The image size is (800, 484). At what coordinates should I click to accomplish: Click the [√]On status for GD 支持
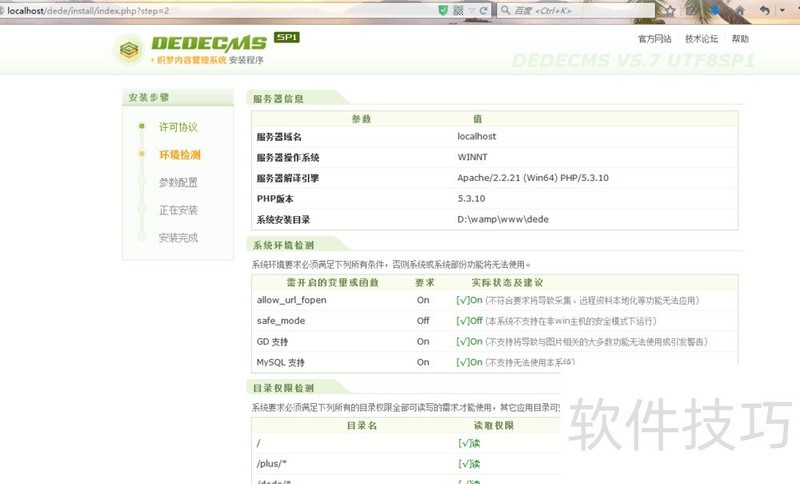[x=469, y=342]
